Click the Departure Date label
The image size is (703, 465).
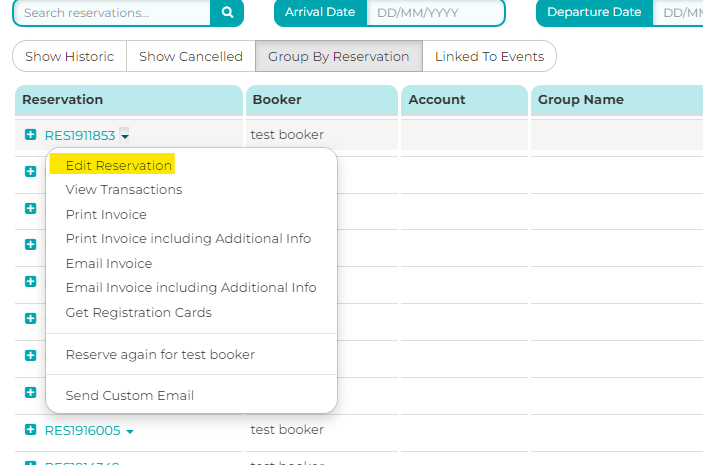[594, 12]
